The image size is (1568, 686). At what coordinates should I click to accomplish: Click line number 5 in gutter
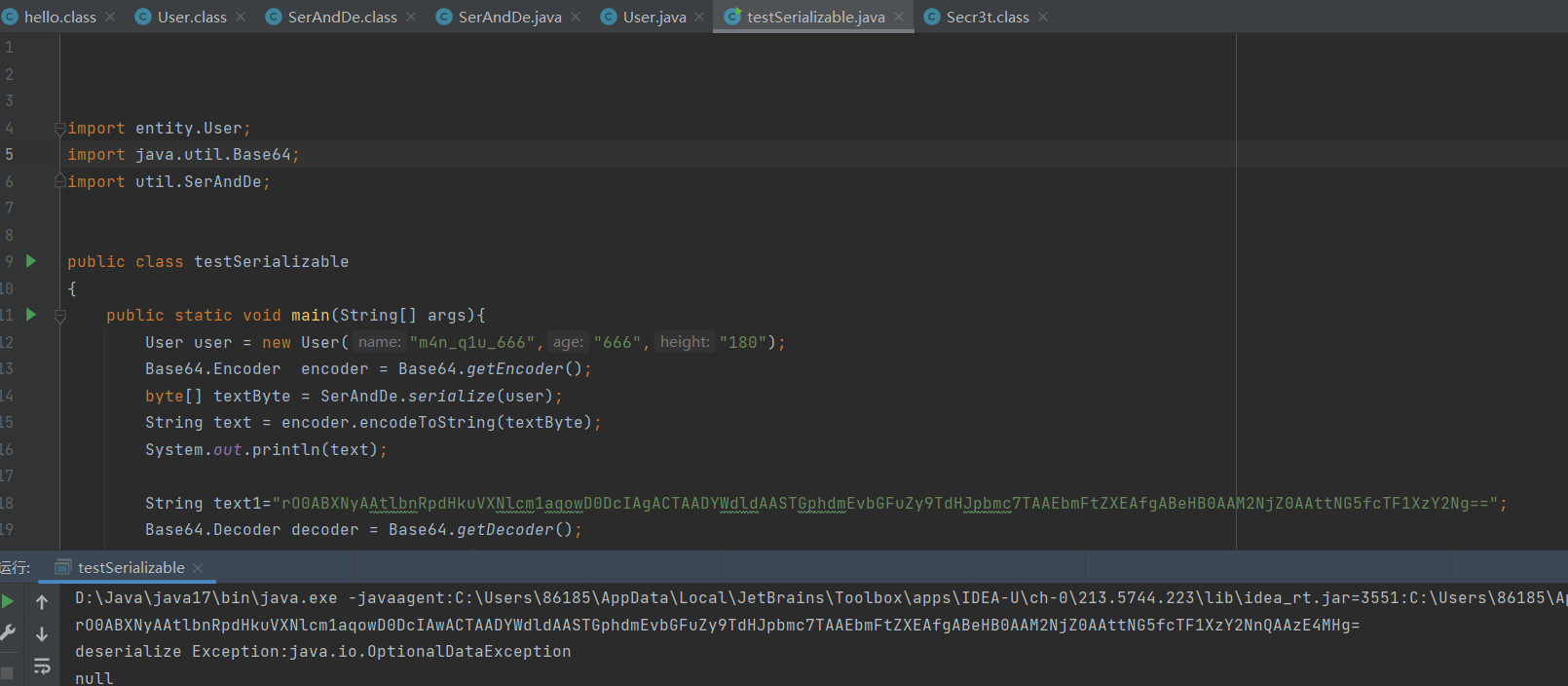[9, 154]
